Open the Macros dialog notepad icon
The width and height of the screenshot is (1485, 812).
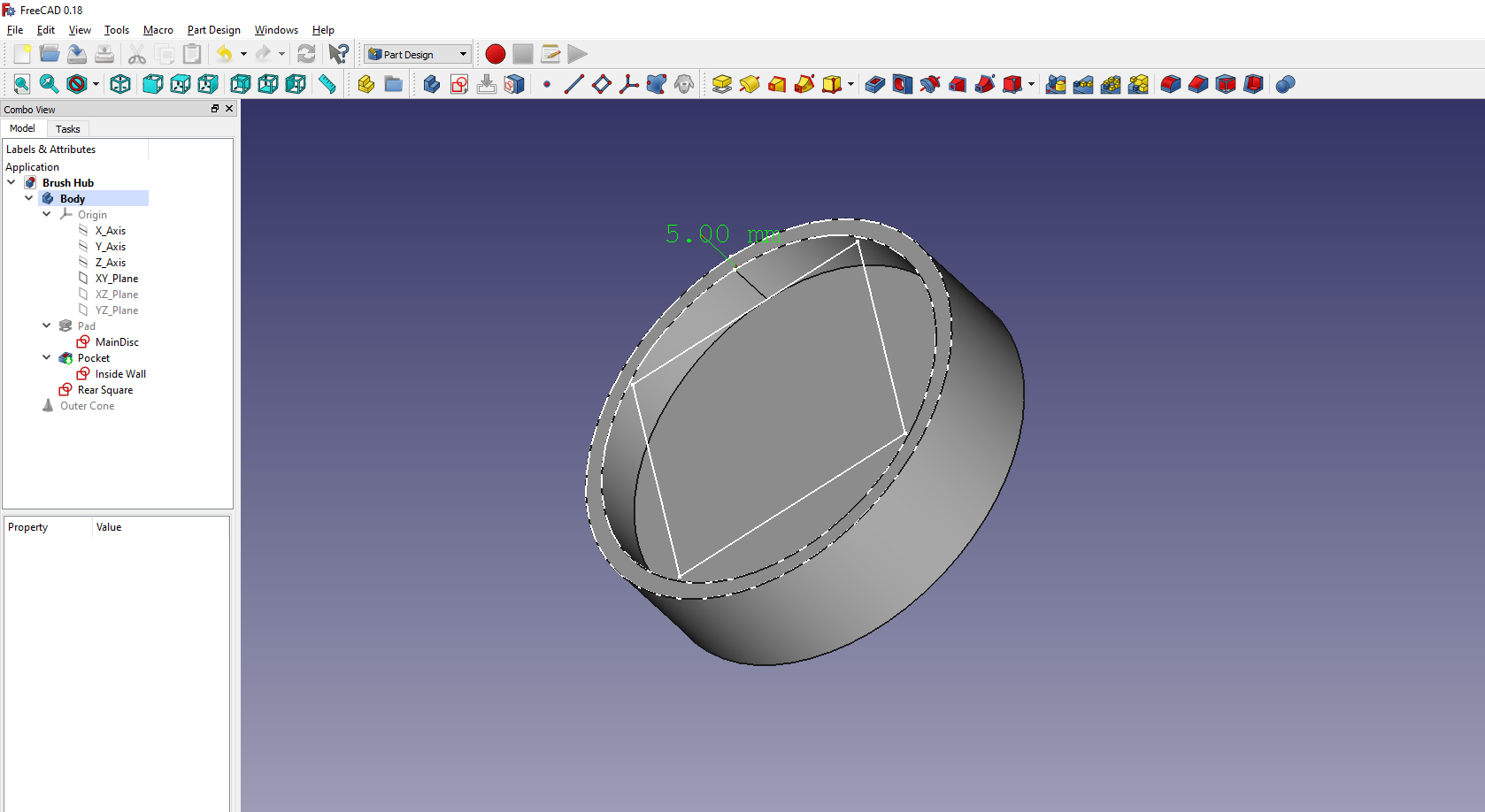[550, 54]
